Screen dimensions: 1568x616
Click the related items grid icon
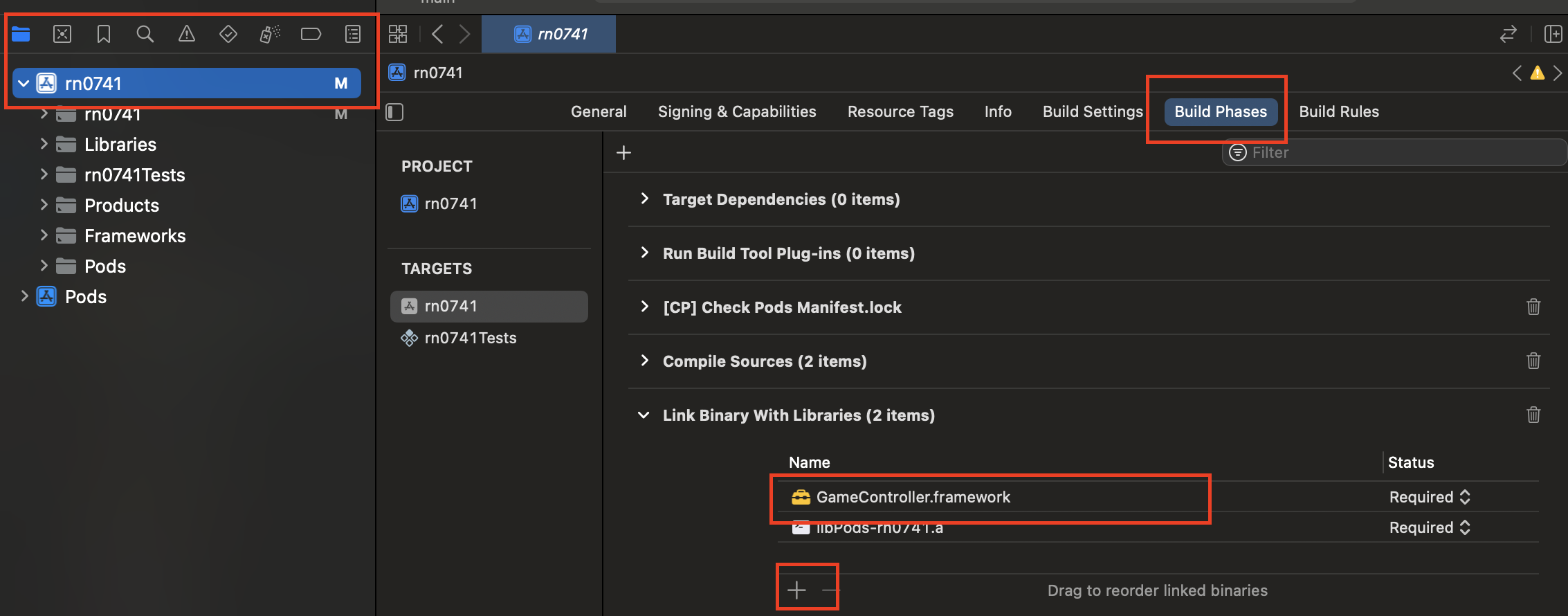398,34
